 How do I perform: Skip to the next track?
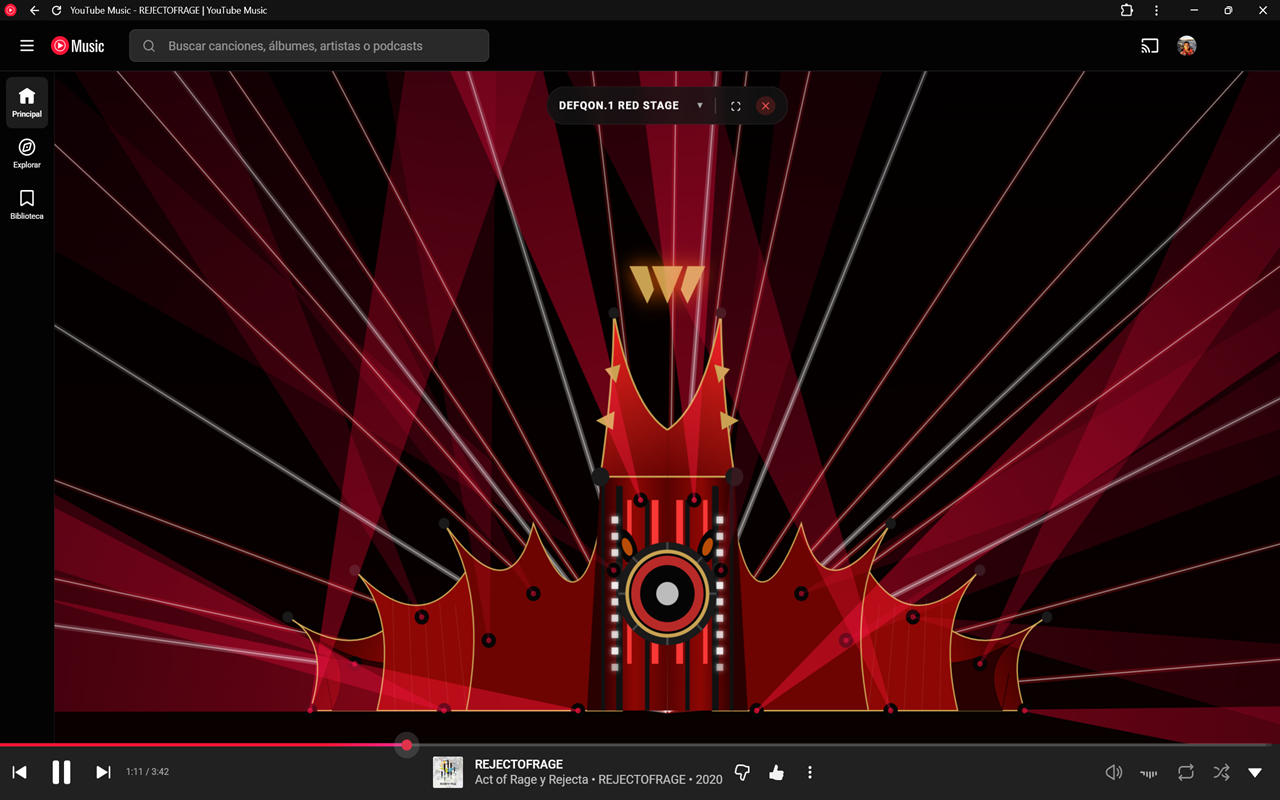(x=103, y=772)
